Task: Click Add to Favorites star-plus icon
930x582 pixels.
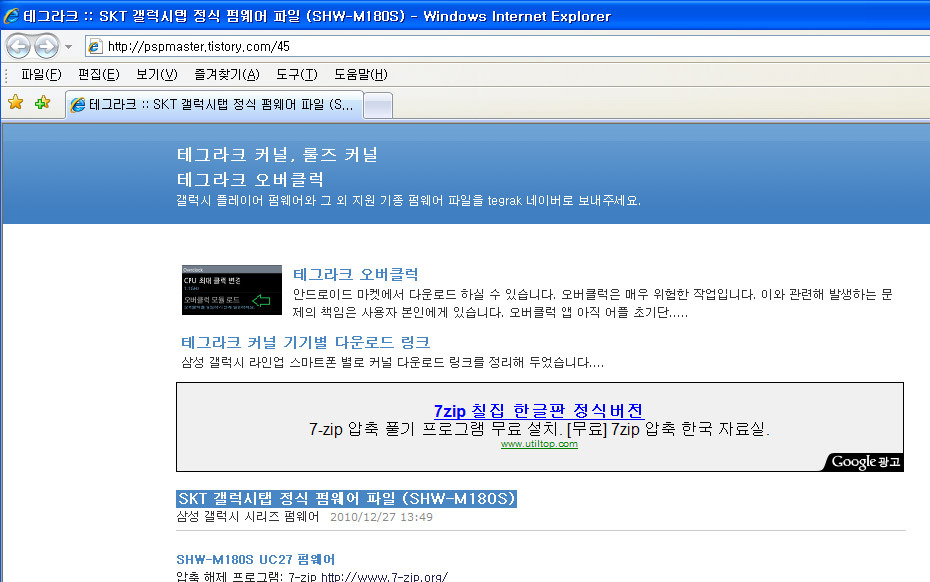Action: (42, 103)
